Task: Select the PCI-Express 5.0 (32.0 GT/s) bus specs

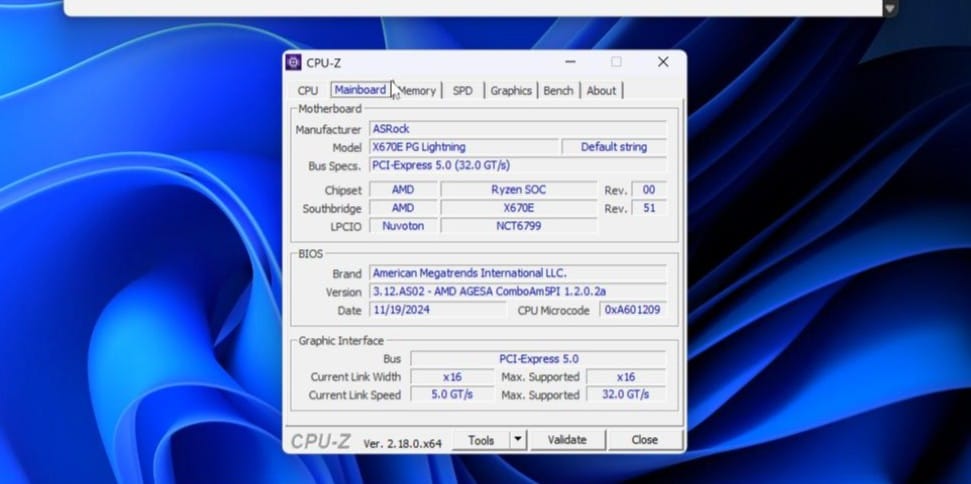Action: pos(518,165)
